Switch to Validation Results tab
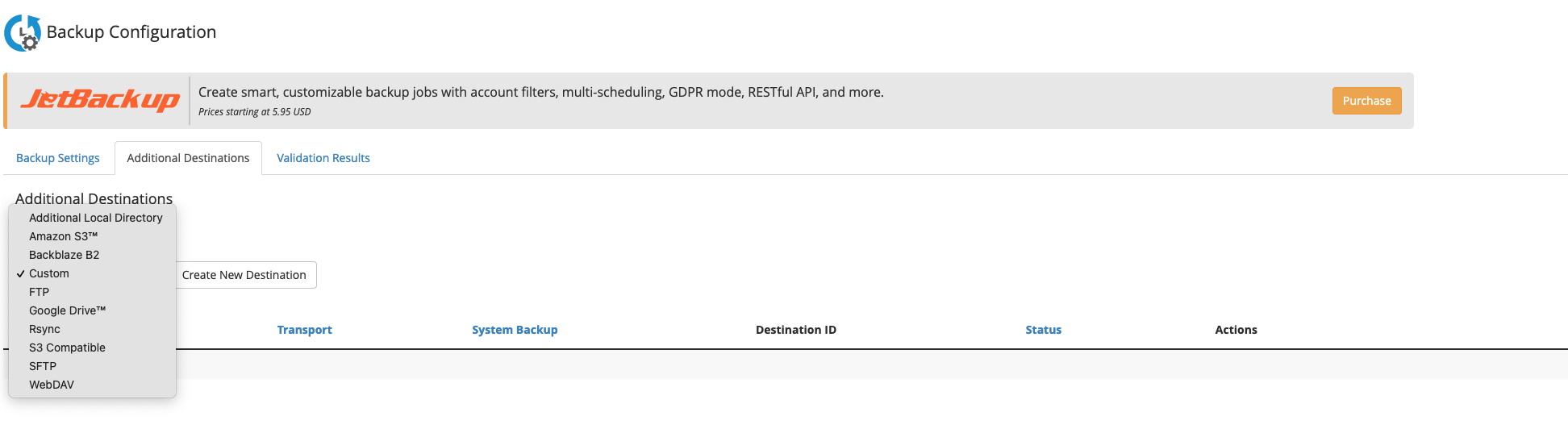This screenshot has height=433, width=1568. click(323, 158)
